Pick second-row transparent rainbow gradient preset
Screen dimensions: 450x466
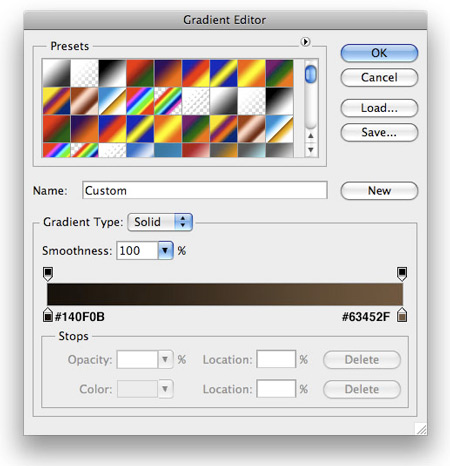(x=168, y=101)
